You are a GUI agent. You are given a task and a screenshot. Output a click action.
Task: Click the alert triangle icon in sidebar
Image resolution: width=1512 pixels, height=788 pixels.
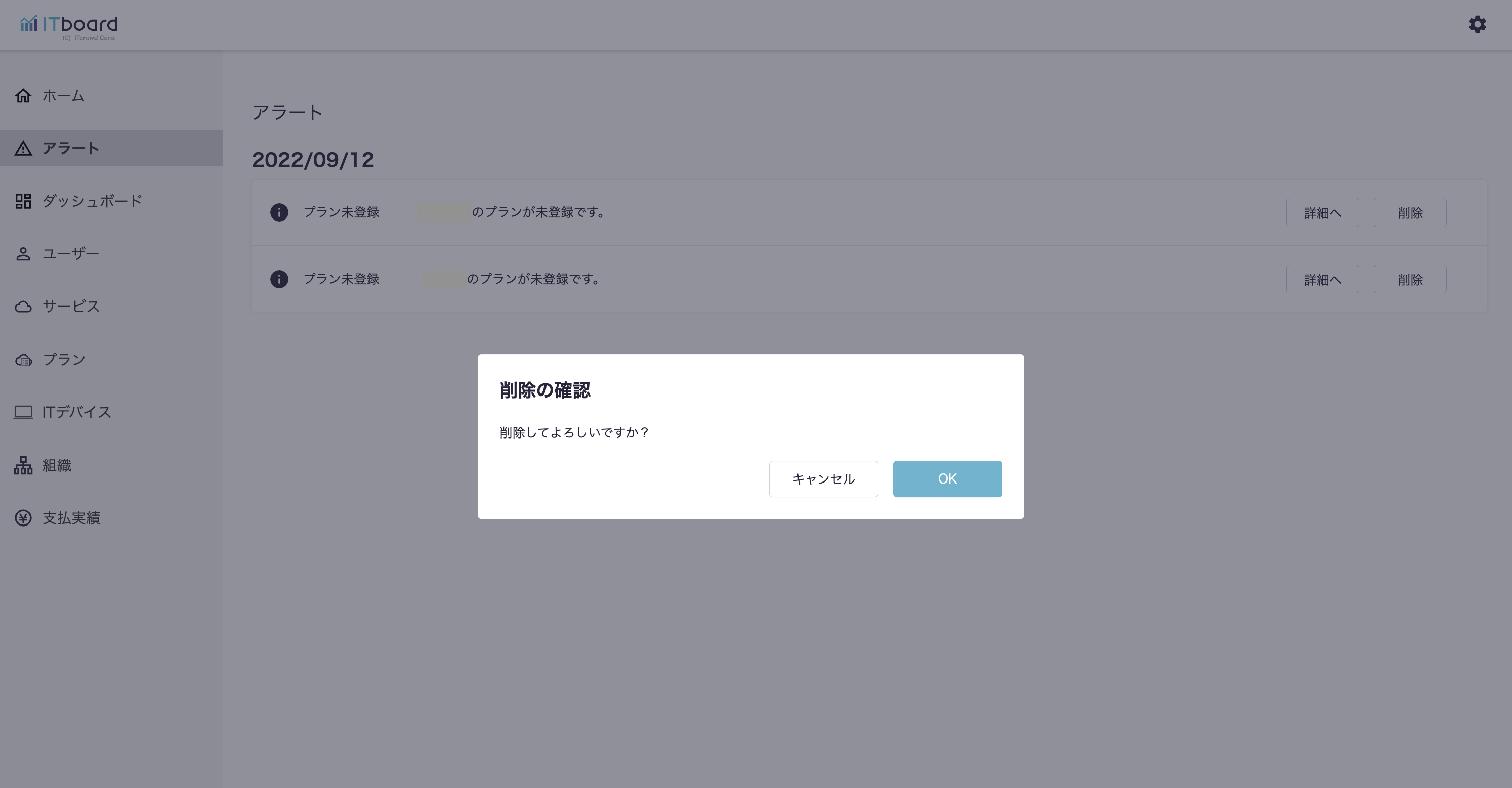(23, 149)
